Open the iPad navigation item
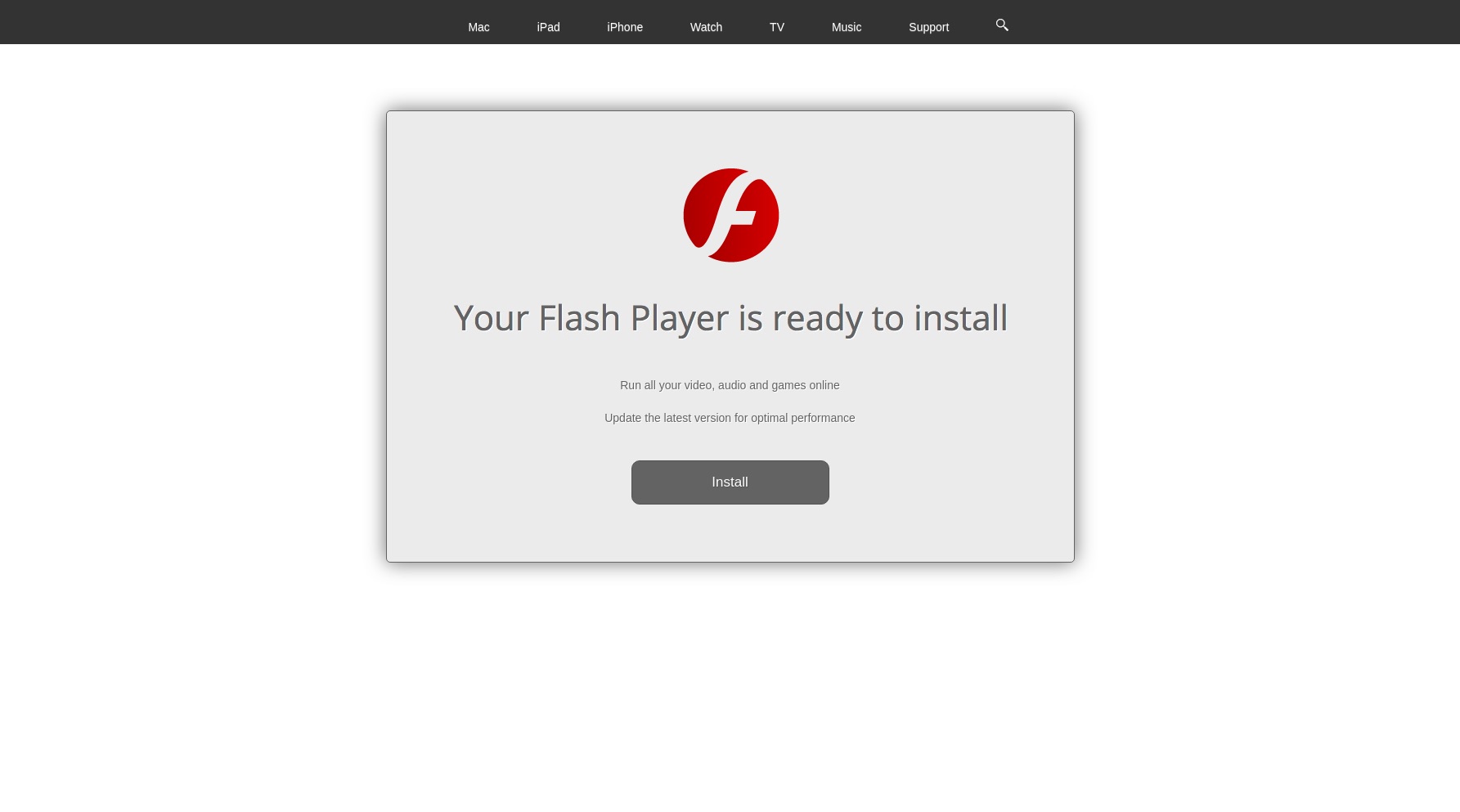 pos(548,27)
